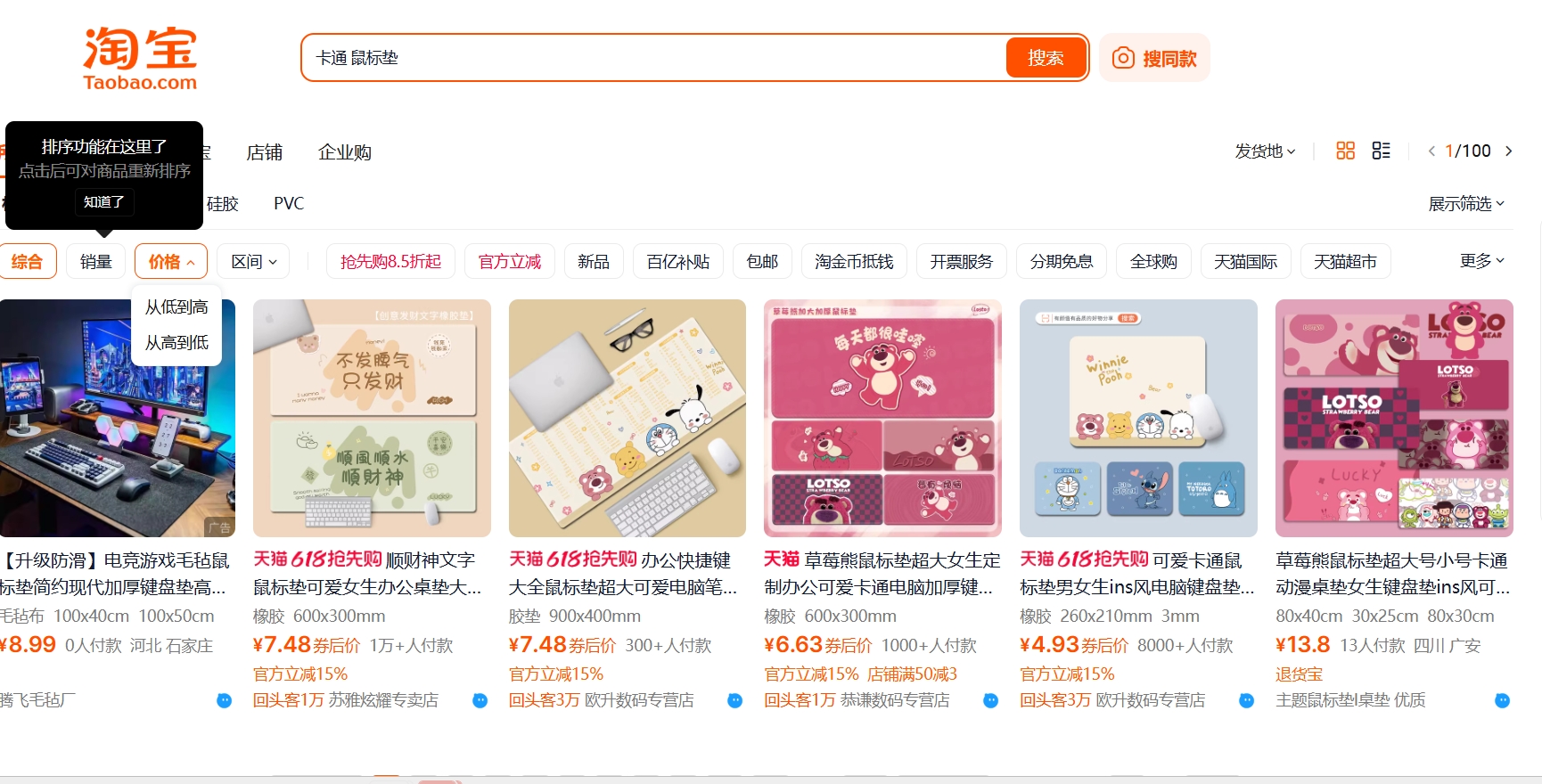Screen dimensions: 1542x784
Task: Go to previous results page arrow
Action: tap(1431, 151)
